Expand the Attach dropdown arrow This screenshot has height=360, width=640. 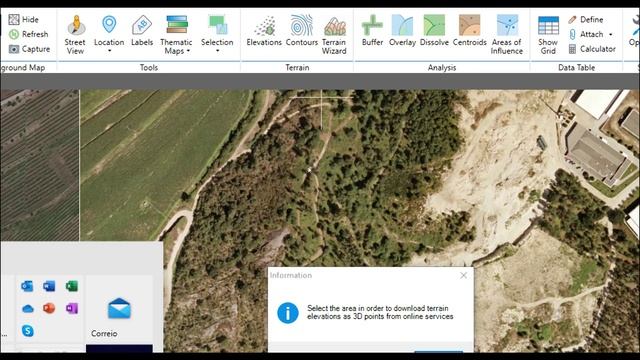coord(611,34)
